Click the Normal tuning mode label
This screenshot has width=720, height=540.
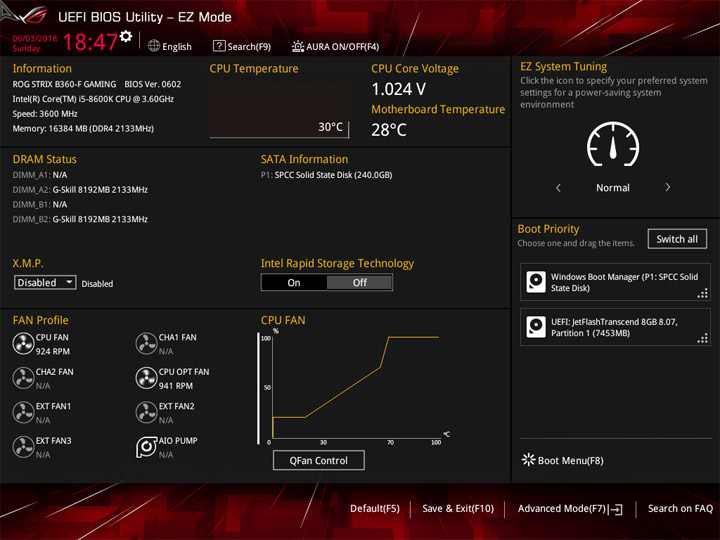(x=613, y=187)
